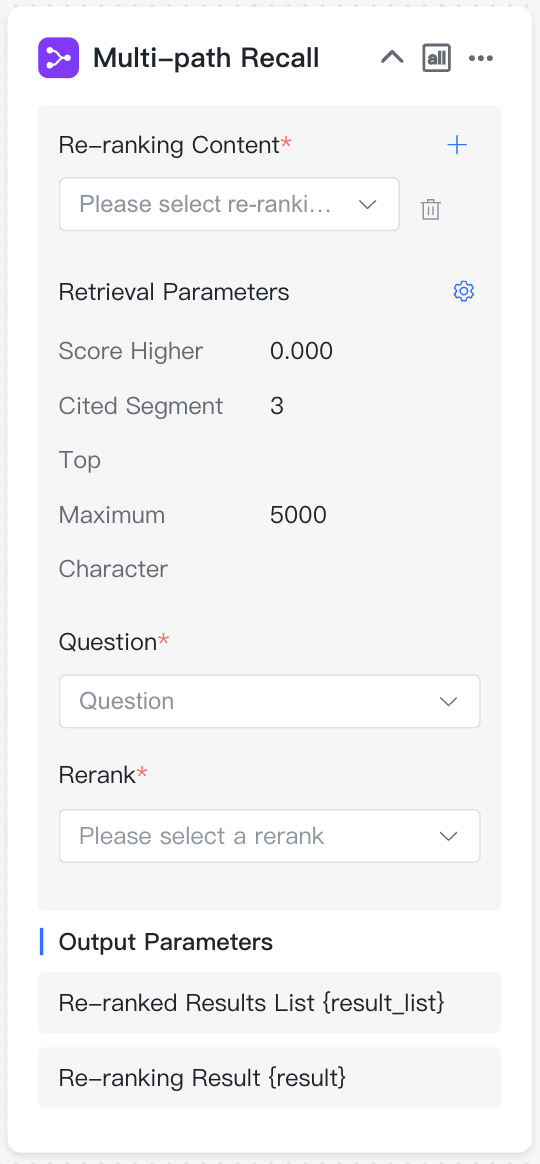Viewport: 540px width, 1164px height.
Task: Expand the Question dropdown
Action: click(x=270, y=702)
